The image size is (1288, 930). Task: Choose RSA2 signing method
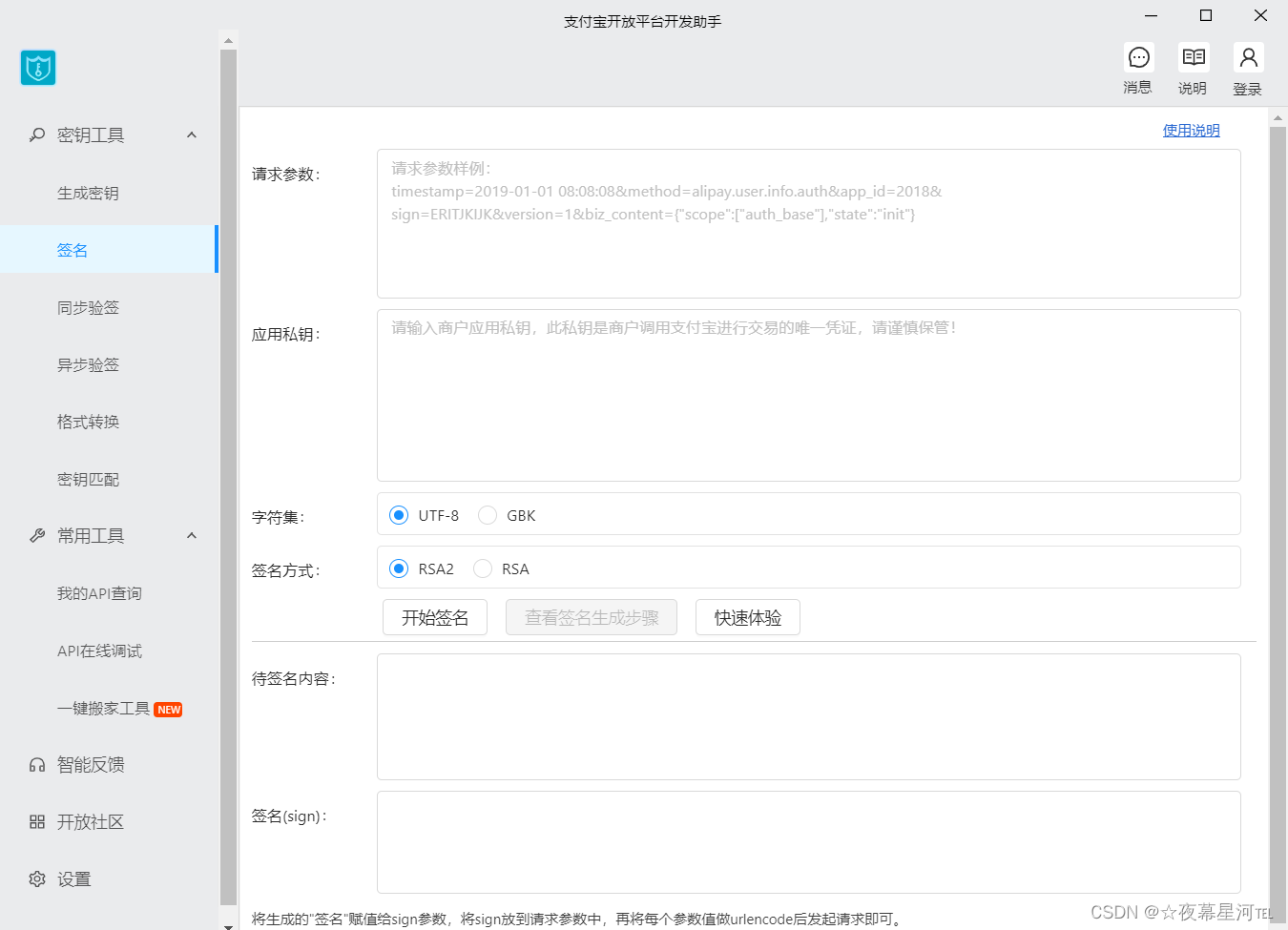399,568
